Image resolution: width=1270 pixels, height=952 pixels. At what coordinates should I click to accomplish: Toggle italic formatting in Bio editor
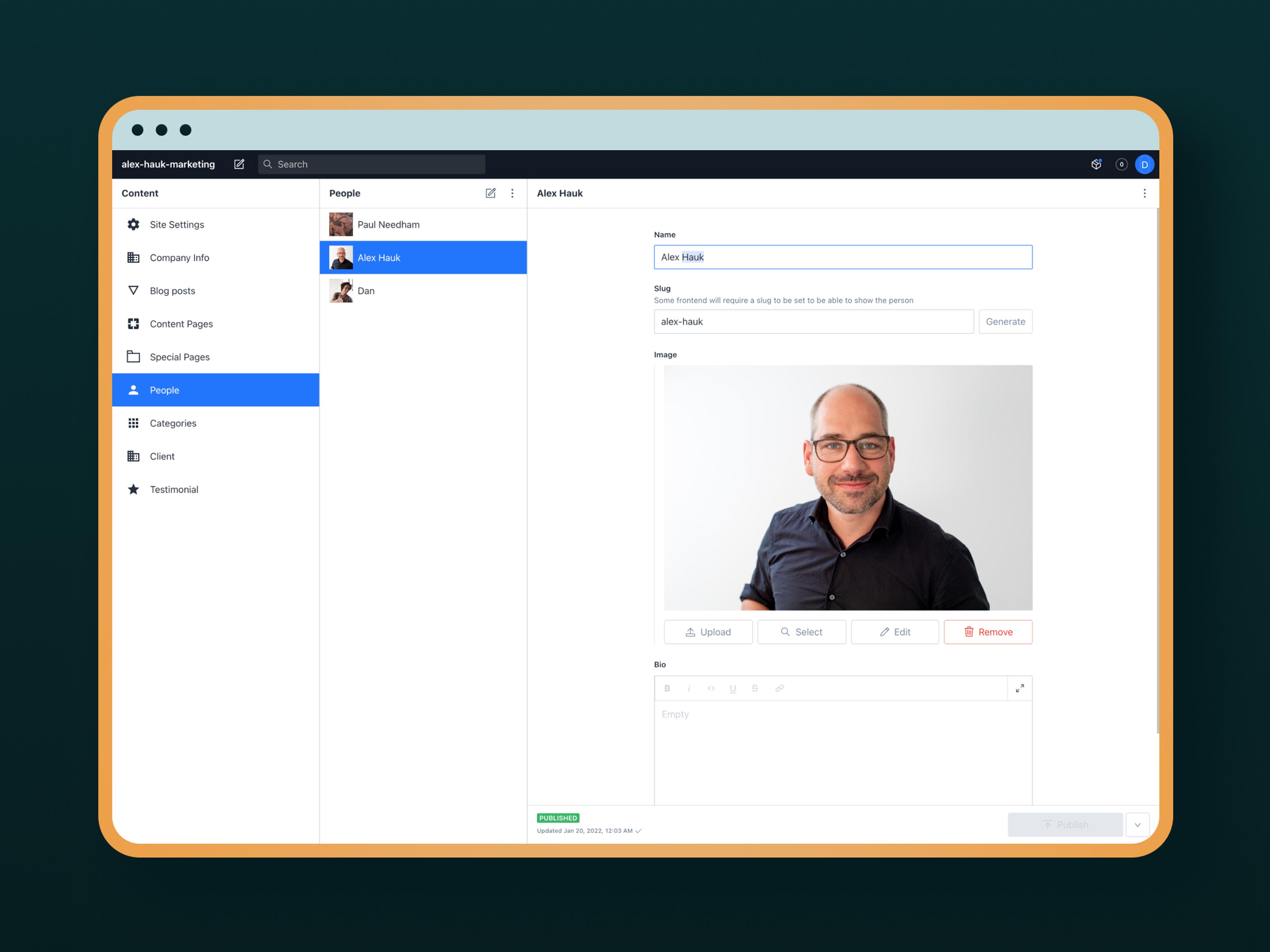(689, 688)
